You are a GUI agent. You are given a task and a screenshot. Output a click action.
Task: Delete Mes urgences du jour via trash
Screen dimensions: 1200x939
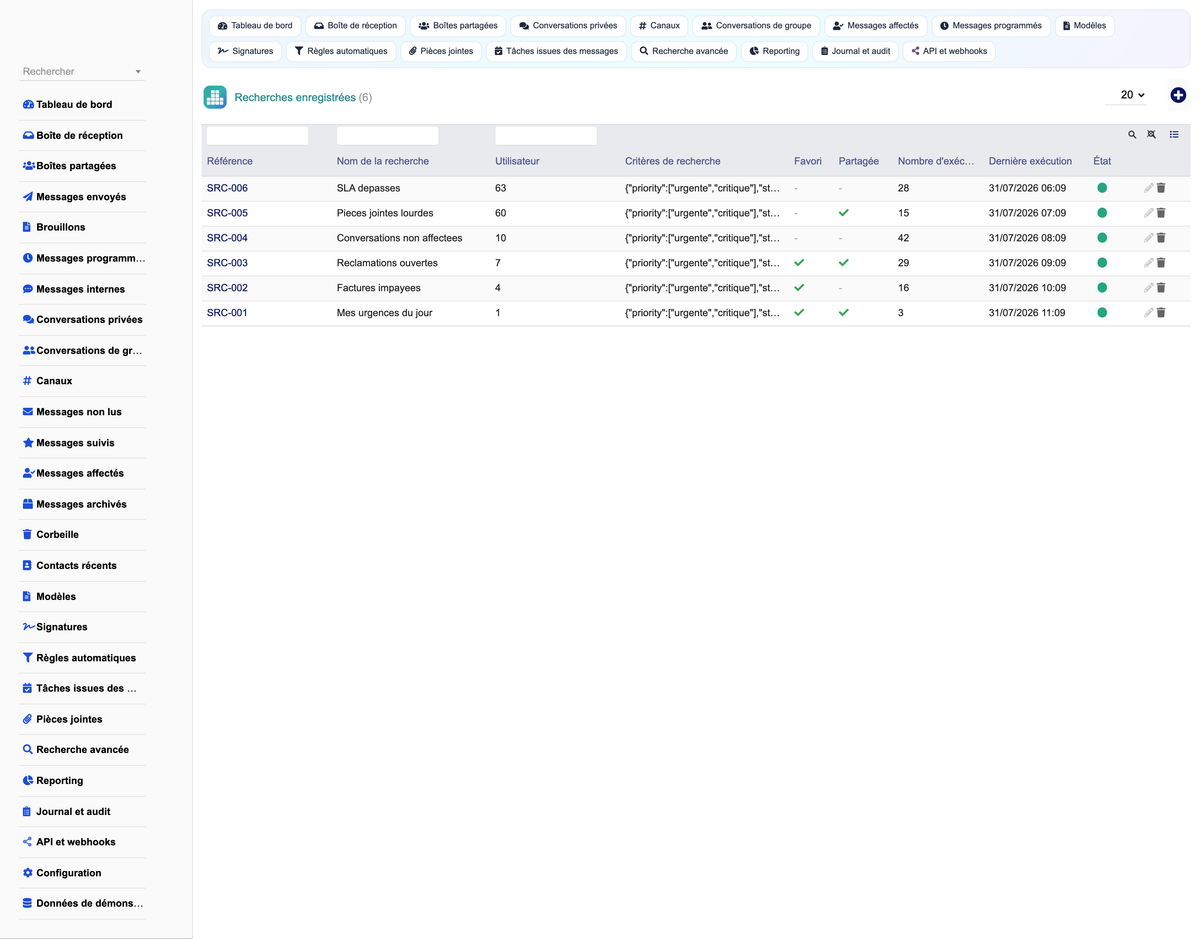point(1161,313)
